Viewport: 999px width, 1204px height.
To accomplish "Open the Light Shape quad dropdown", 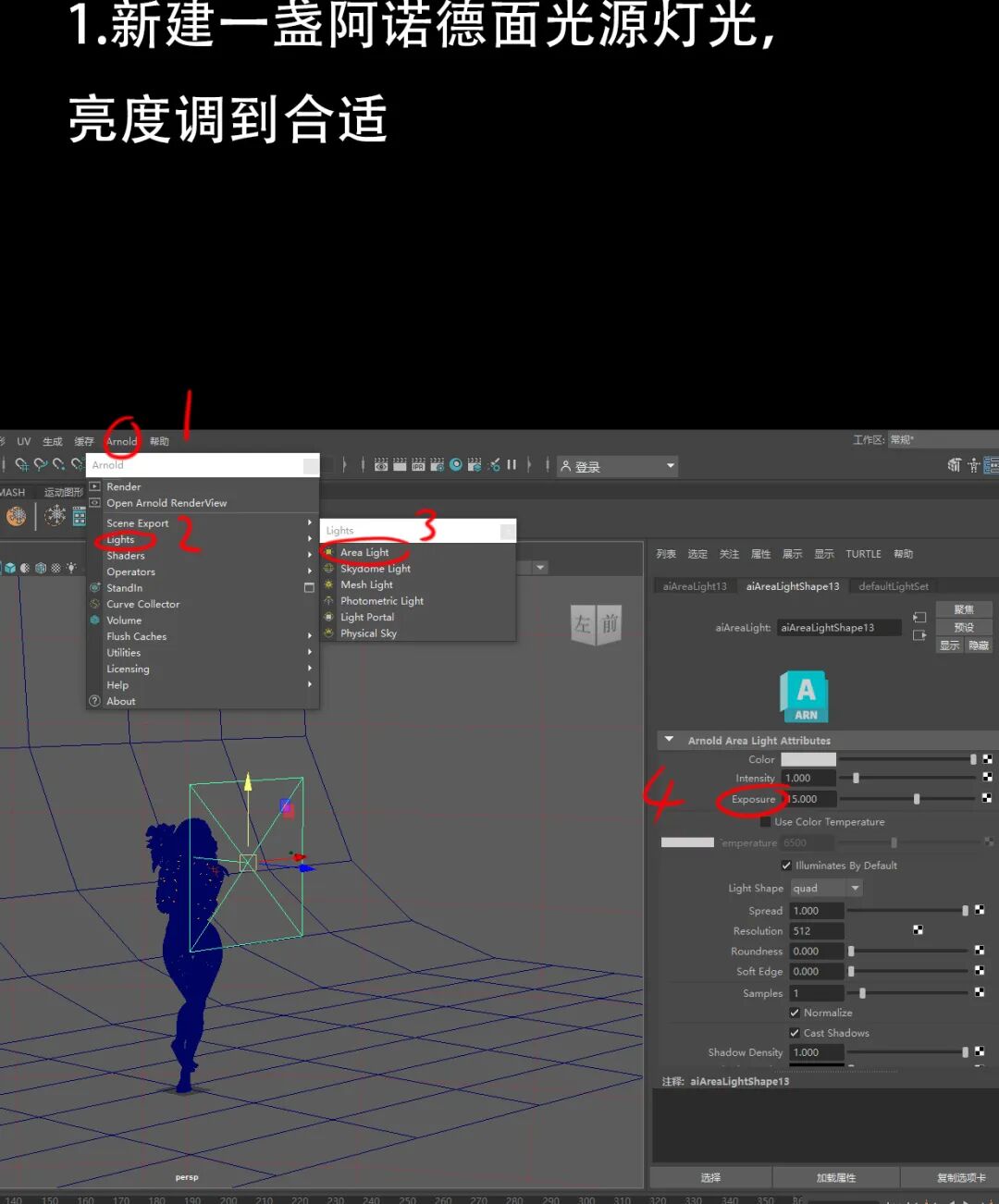I will 827,888.
